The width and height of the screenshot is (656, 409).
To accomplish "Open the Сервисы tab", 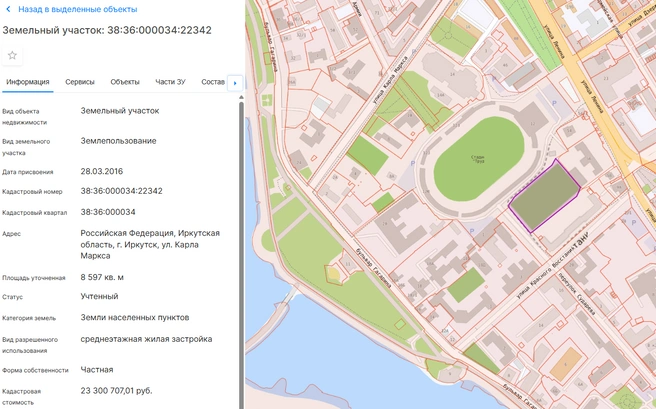I will tap(80, 82).
